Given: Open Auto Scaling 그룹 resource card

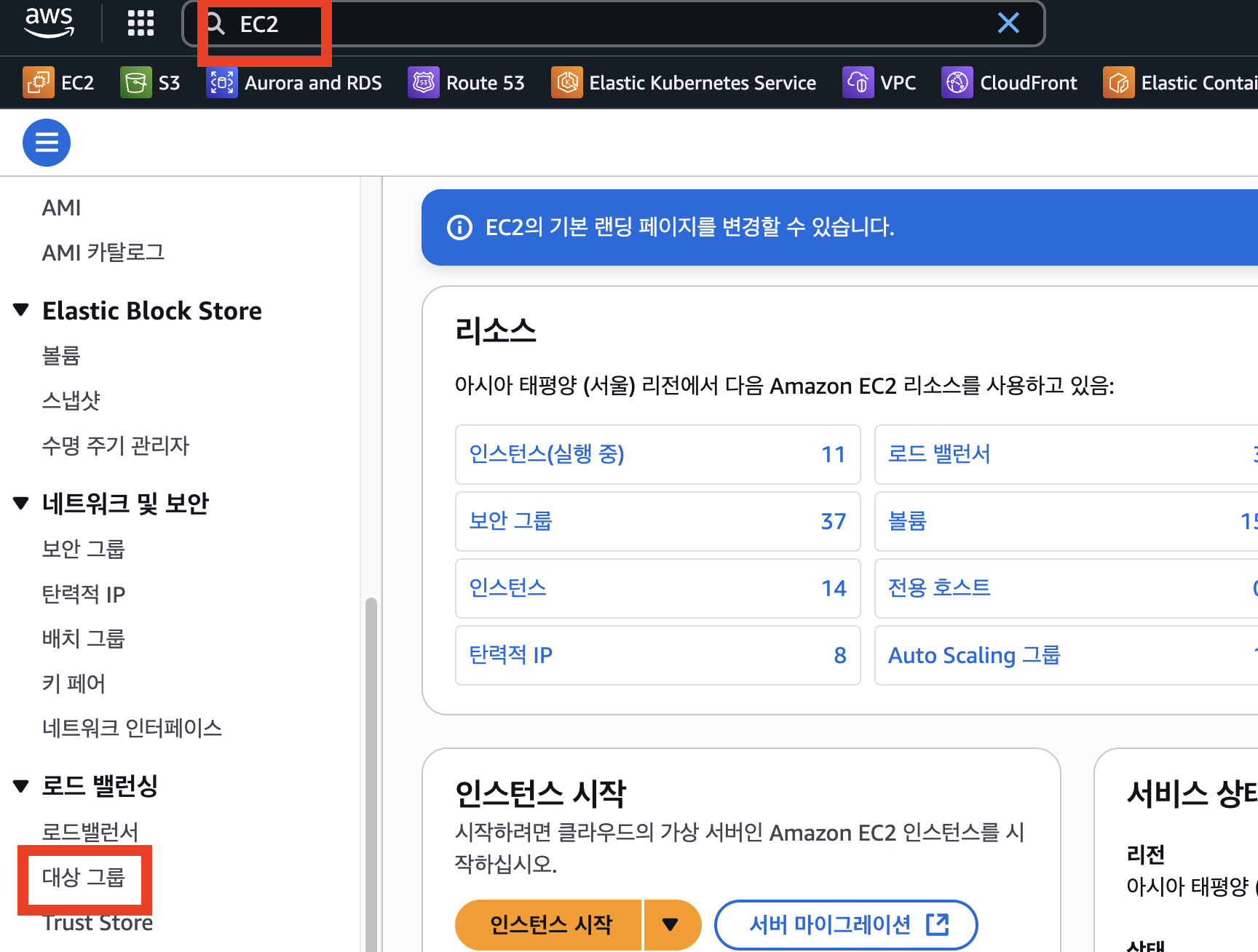Looking at the screenshot, I should 1067,655.
